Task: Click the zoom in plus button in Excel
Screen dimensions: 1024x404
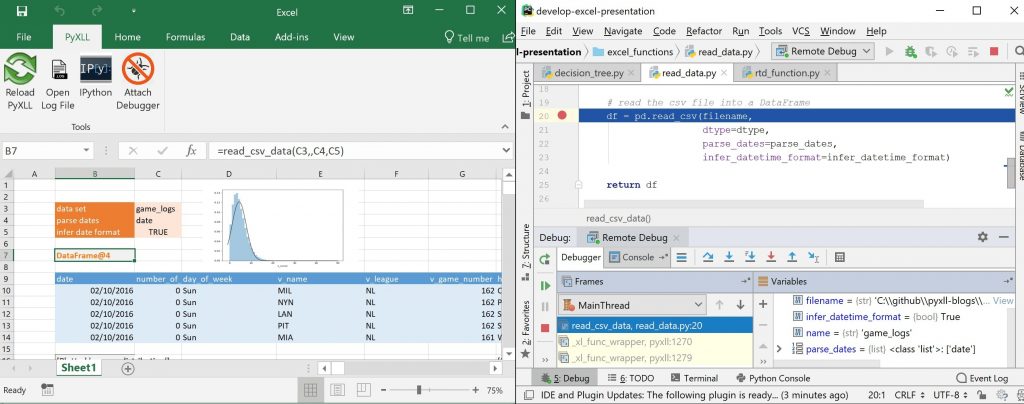Action: [x=475, y=390]
